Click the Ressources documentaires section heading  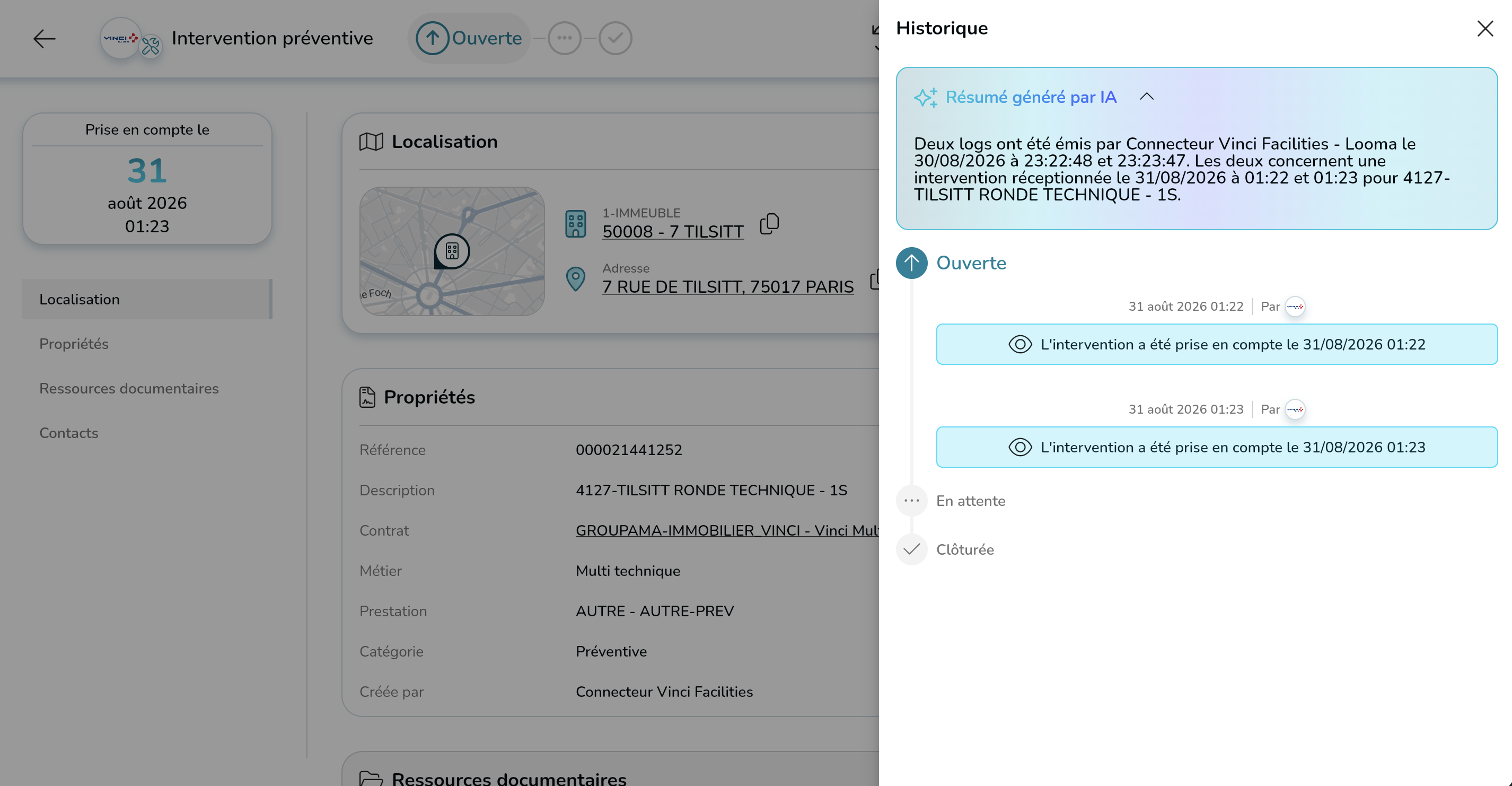coord(509,779)
